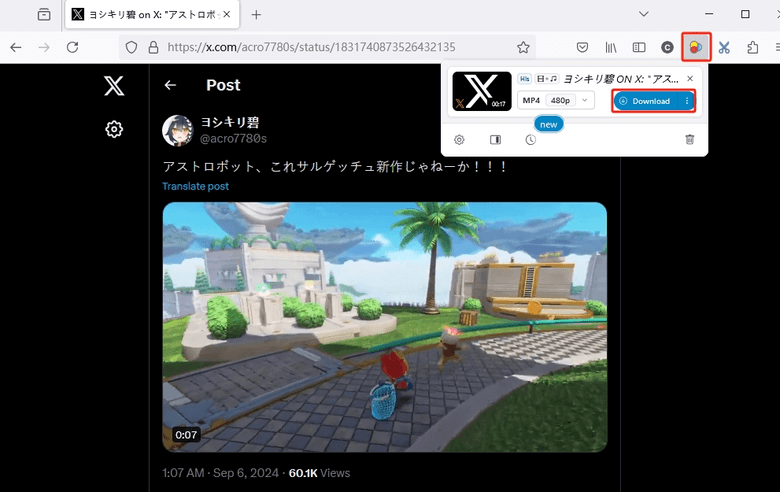This screenshot has width=780, height=492.
Task: Open the dark circular C extension icon
Action: tap(667, 47)
